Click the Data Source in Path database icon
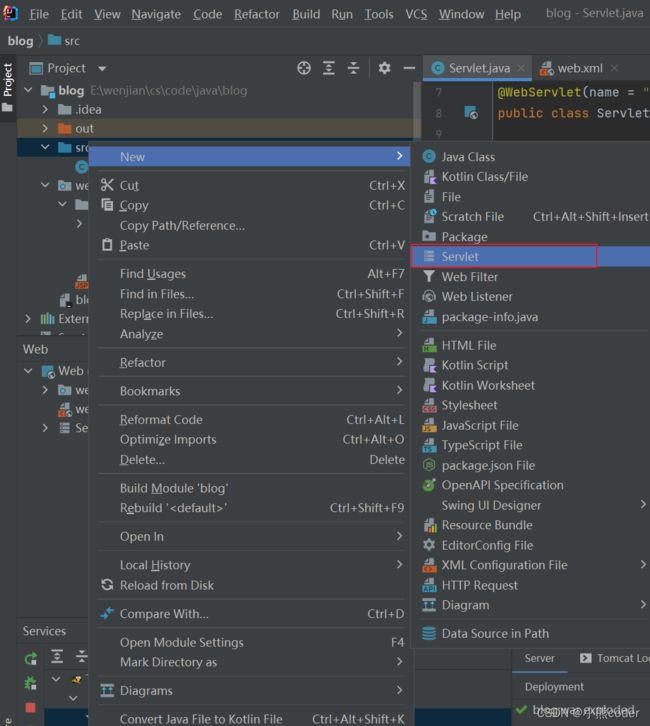This screenshot has width=650, height=726. [x=429, y=633]
